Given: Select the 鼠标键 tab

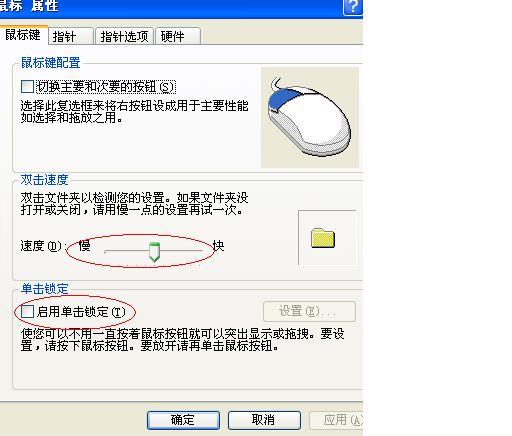Looking at the screenshot, I should coord(24,35).
